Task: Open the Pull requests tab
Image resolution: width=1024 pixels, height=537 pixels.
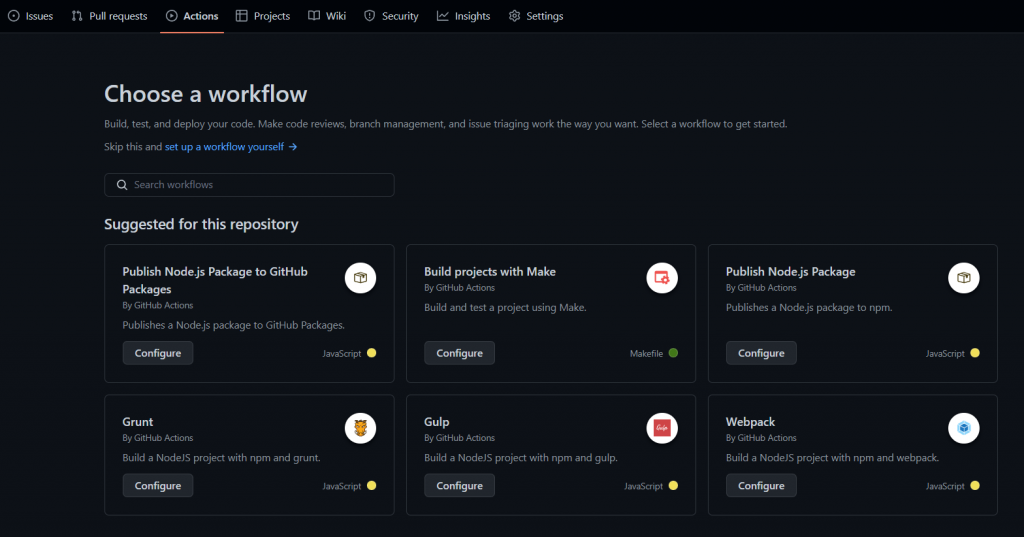Action: (x=109, y=16)
